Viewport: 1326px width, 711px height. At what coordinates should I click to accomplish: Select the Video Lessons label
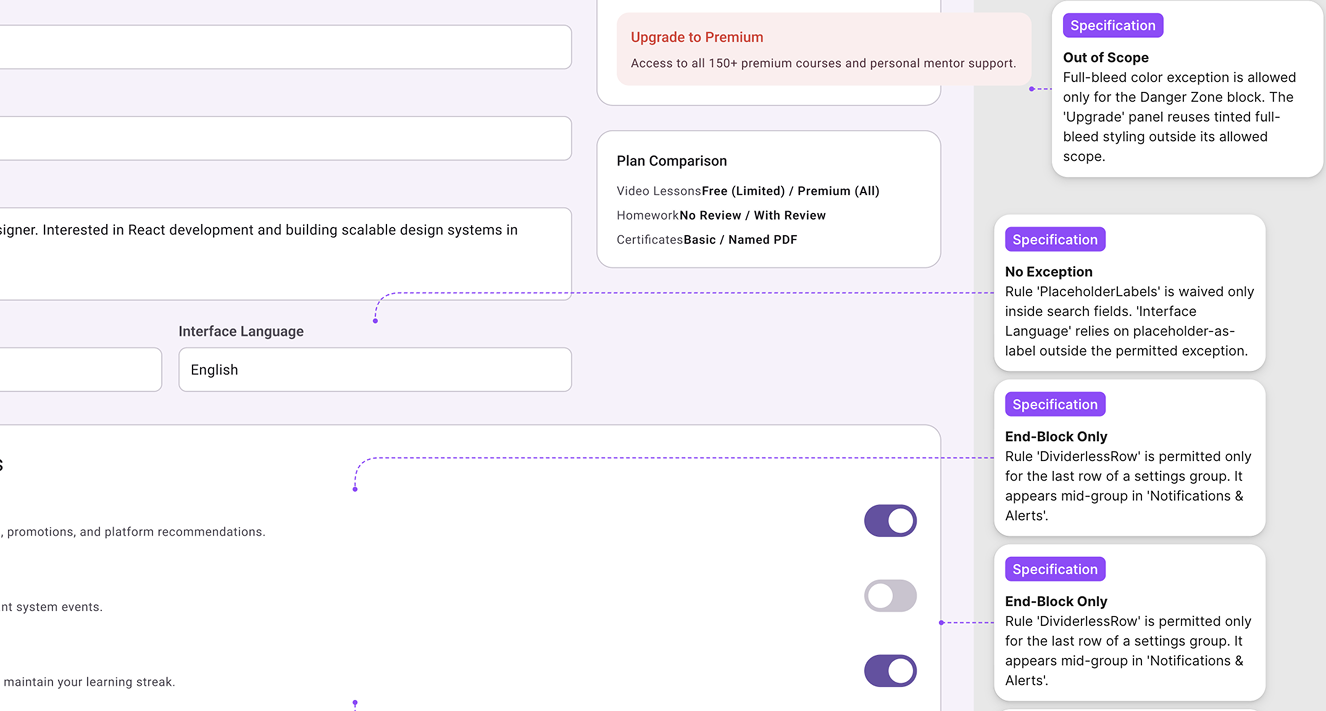click(x=659, y=191)
